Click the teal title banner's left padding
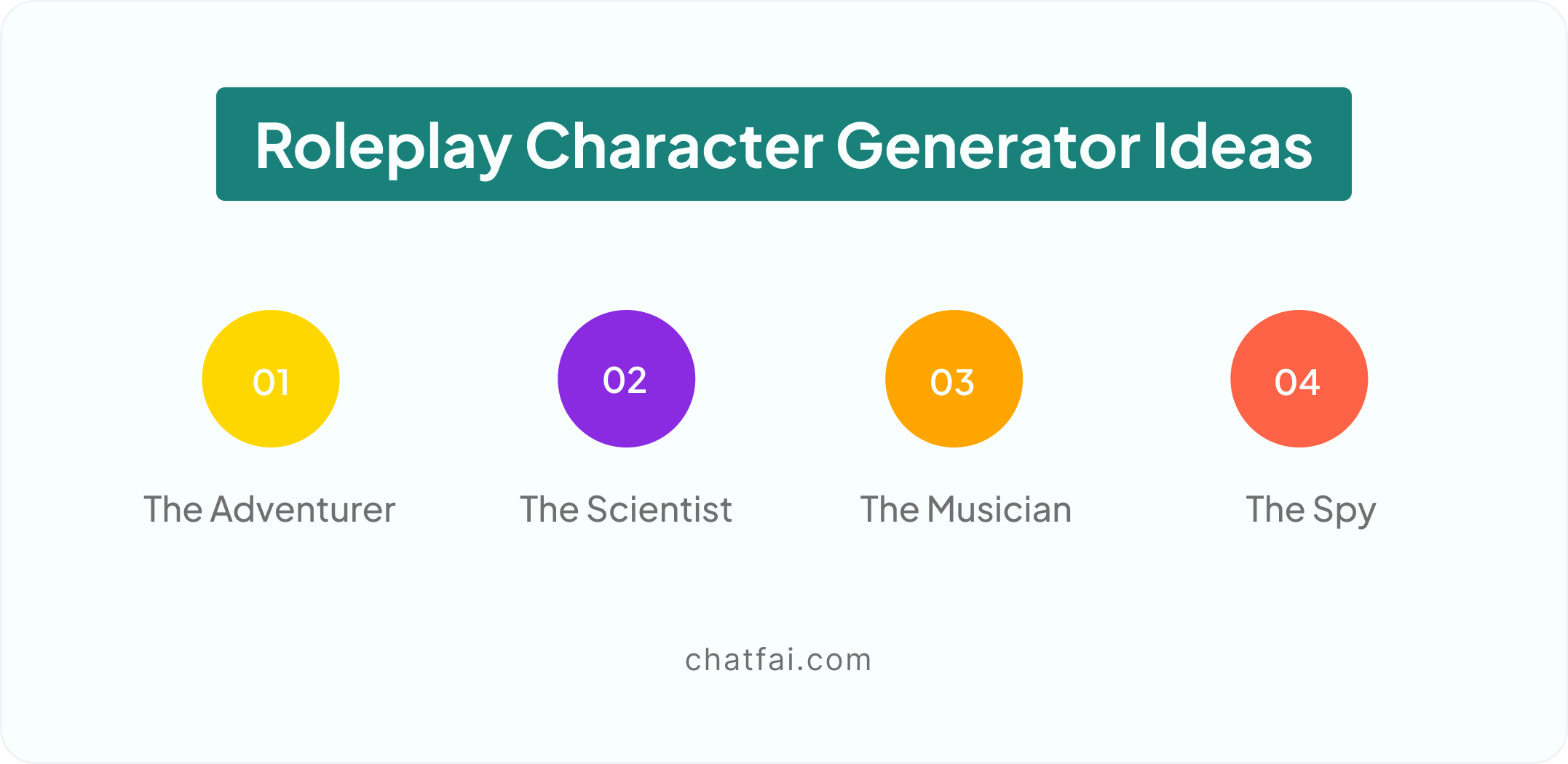Viewport: 1568px width, 764px height. 235,144
